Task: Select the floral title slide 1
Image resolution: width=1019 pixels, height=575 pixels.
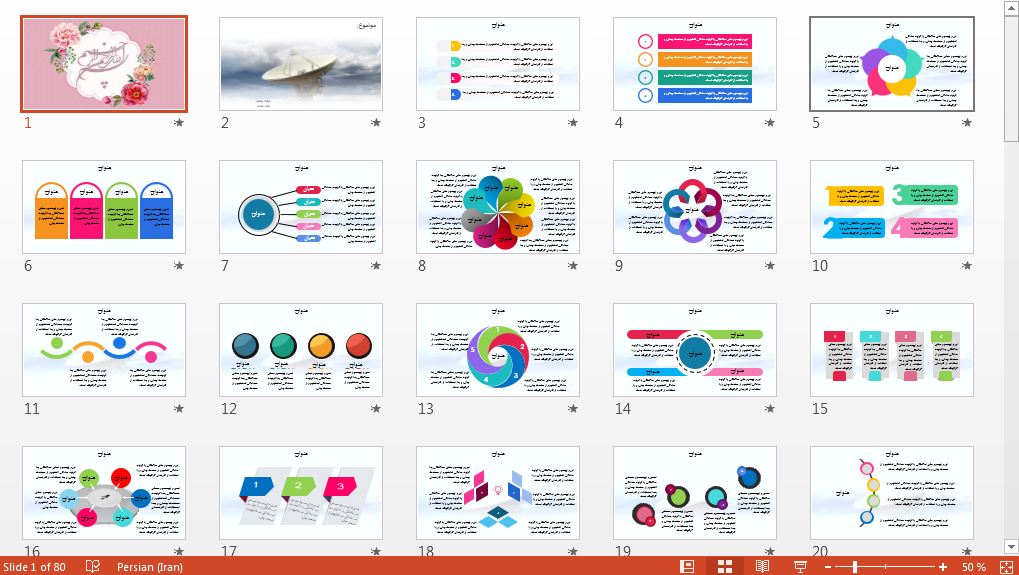Action: click(104, 63)
